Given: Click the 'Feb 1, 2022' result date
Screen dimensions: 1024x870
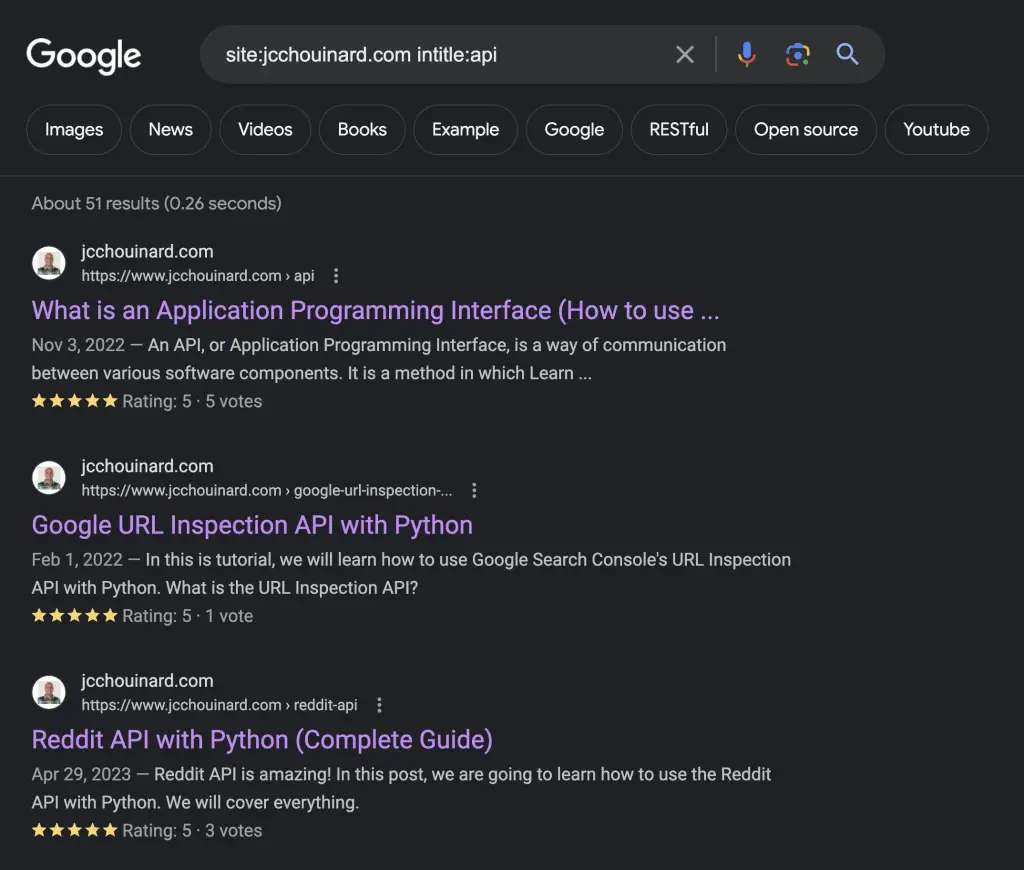Looking at the screenshot, I should click(x=77, y=560).
